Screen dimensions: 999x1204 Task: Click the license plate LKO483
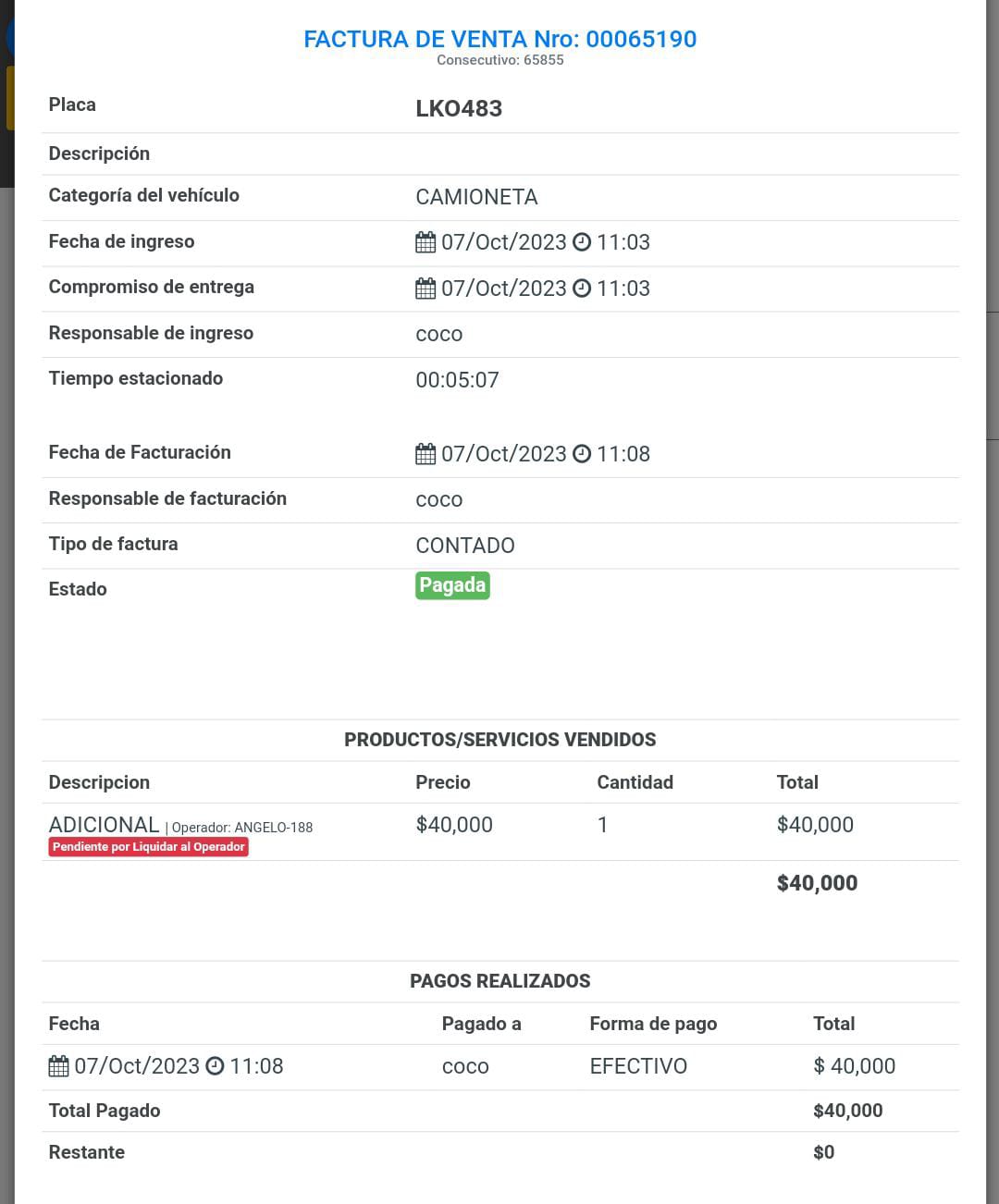(x=459, y=108)
